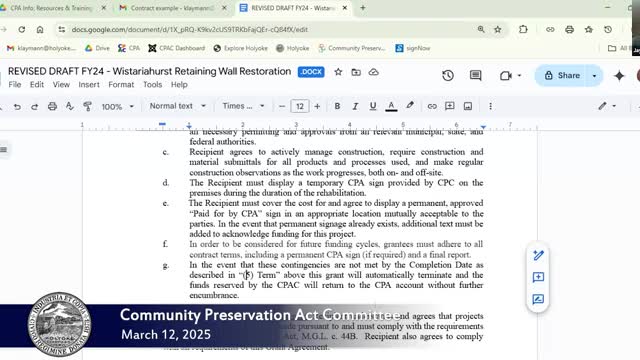Open browser extensions puzzle icon
640x360 pixels.
pyautogui.click(x=523, y=29)
